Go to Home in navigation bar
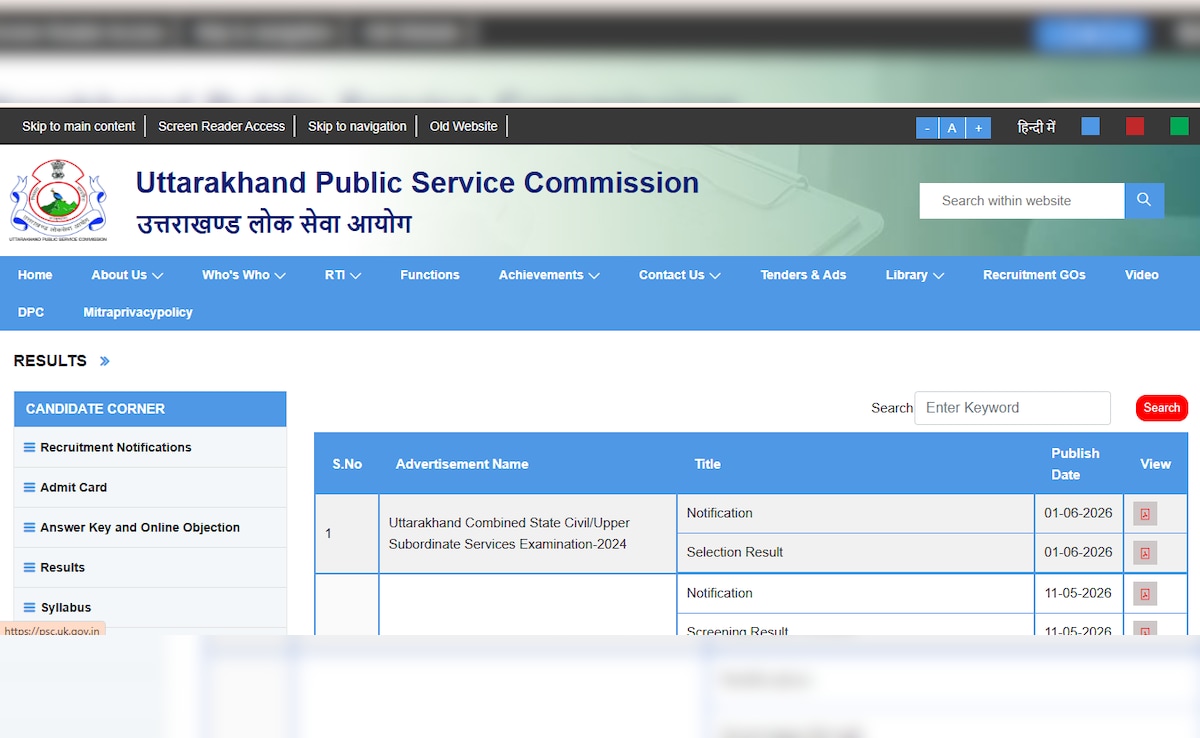 35,275
